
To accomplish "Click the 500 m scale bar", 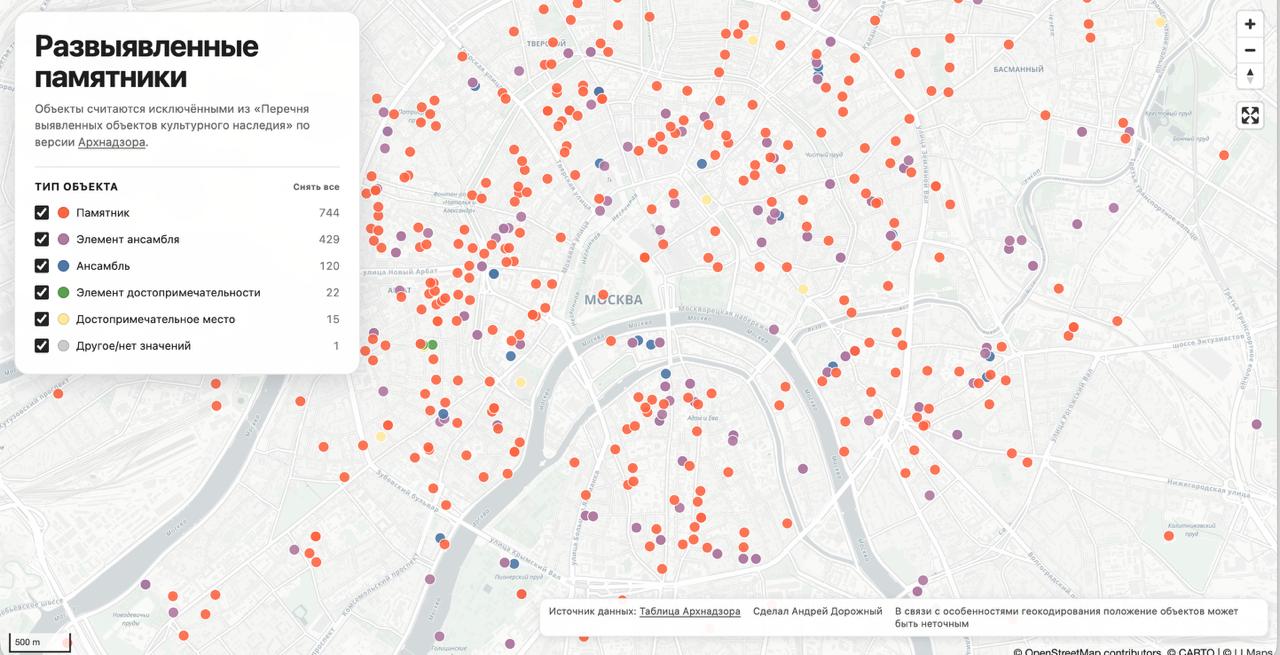I will (x=39, y=641).
